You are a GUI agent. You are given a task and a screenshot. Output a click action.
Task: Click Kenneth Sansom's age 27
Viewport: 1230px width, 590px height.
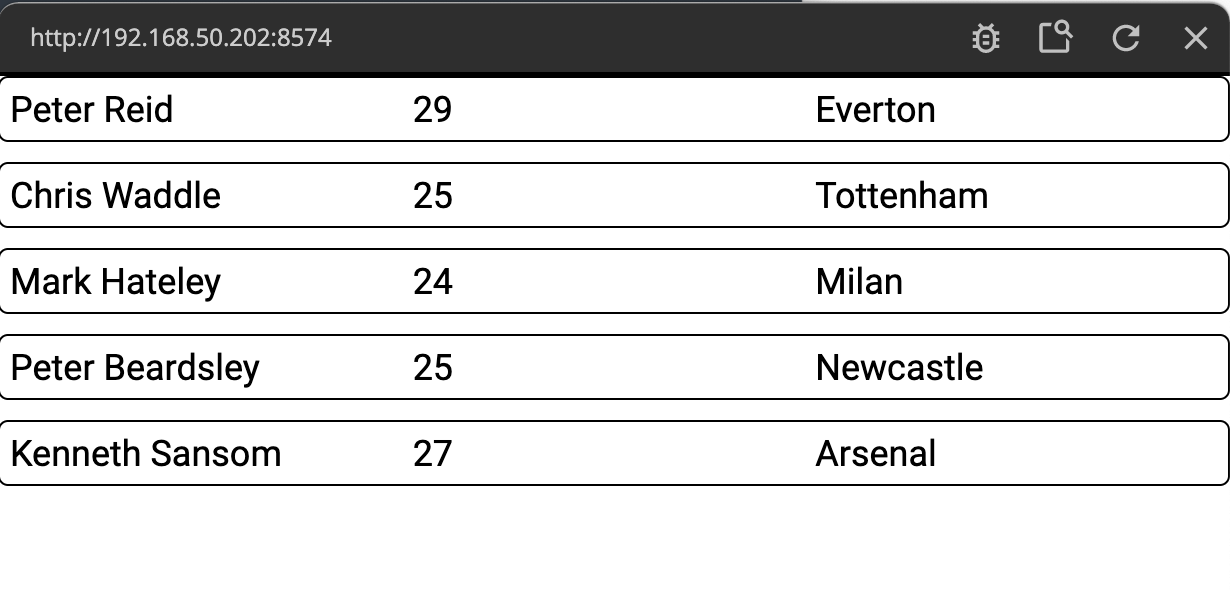pos(432,453)
